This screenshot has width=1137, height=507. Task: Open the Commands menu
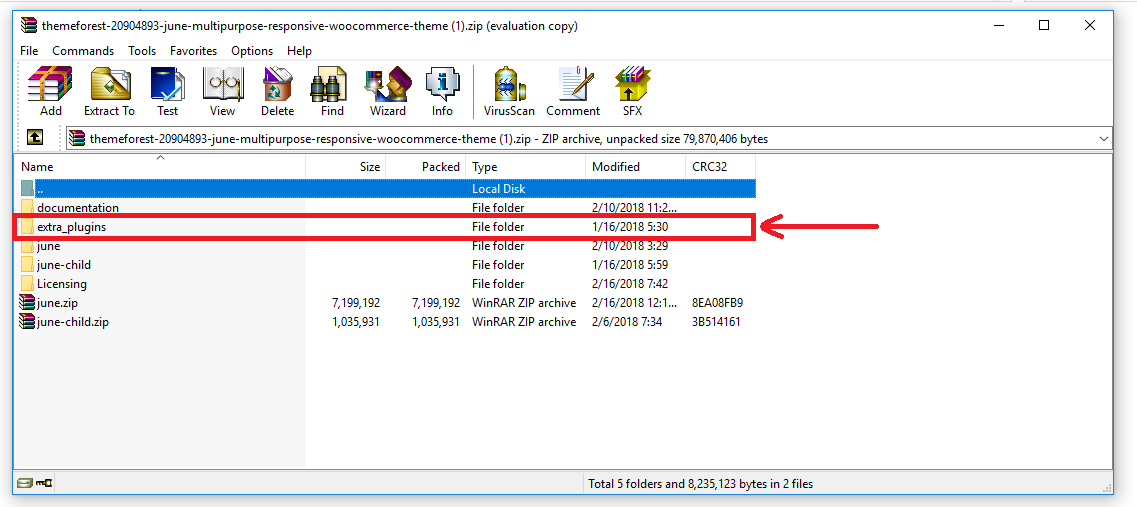click(83, 51)
